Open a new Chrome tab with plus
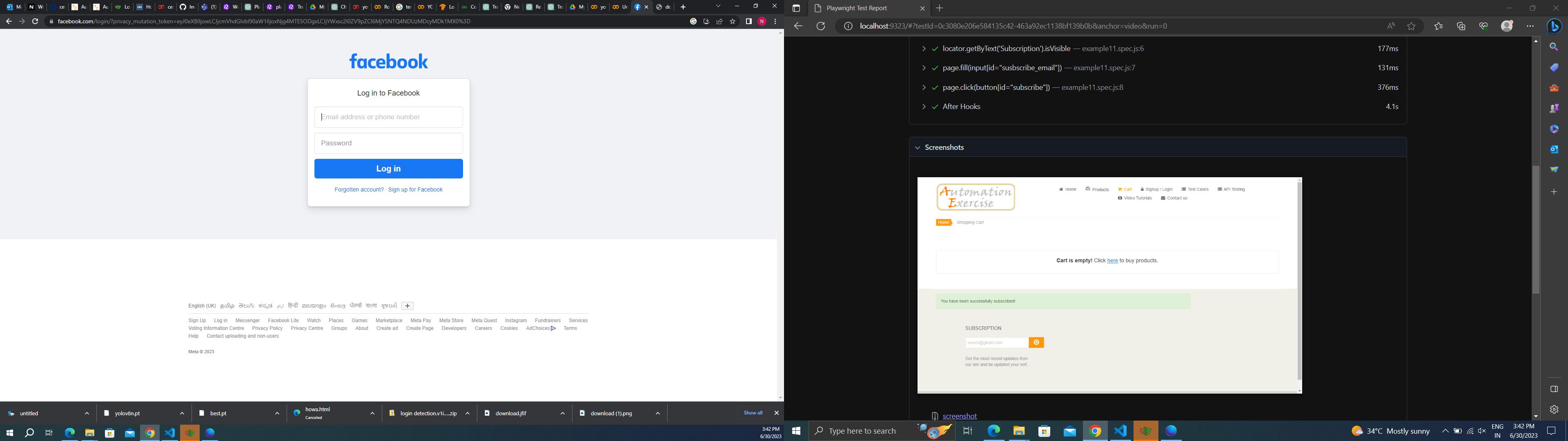Viewport: 1568px width, 441px height. [683, 7]
